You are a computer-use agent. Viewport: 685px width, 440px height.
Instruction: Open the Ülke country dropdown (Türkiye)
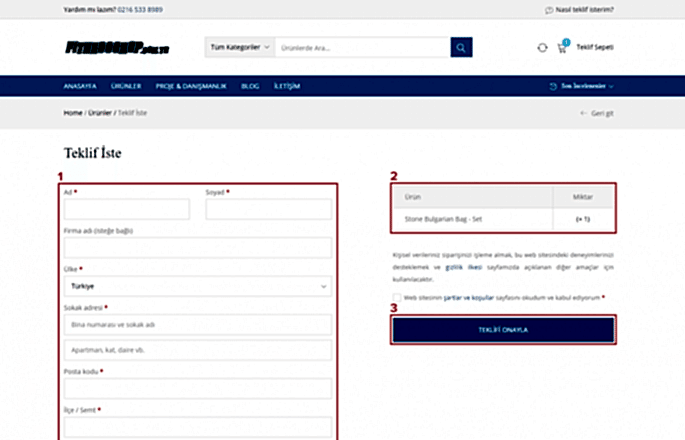197,287
